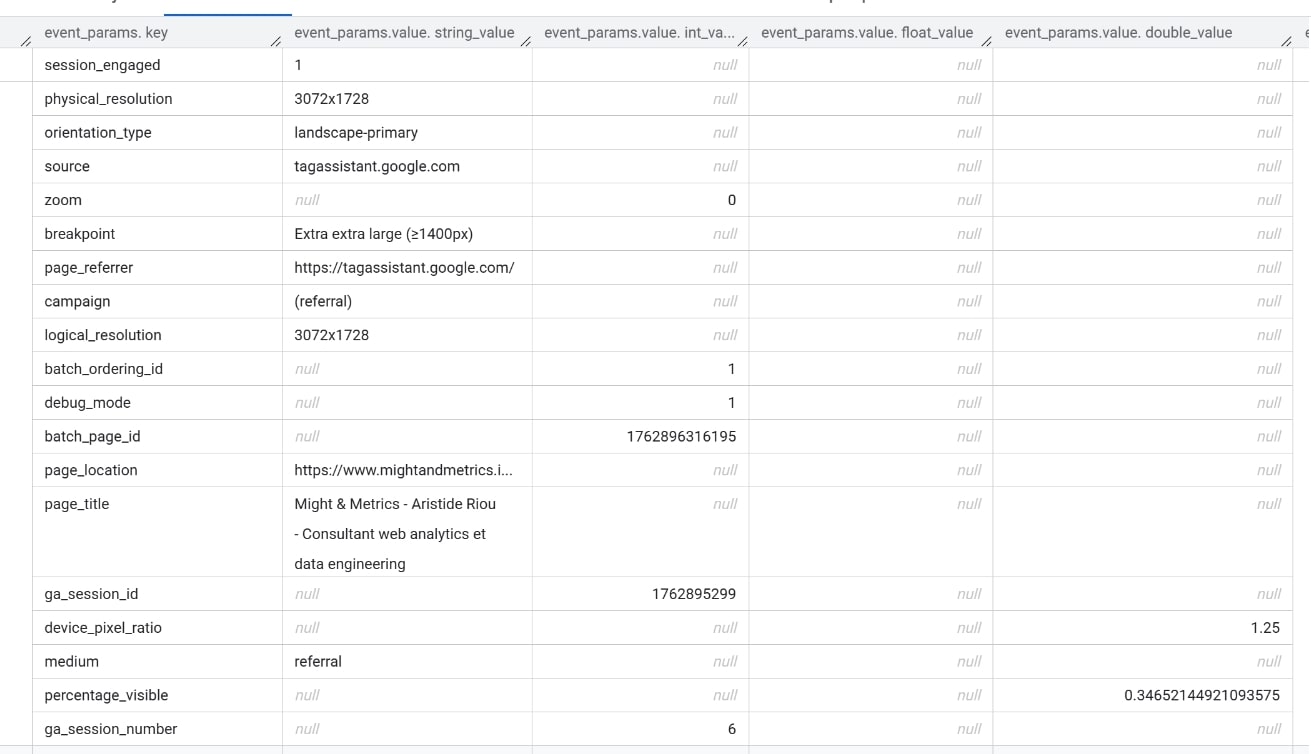The width and height of the screenshot is (1311, 754).
Task: Click the ga_session_id integer value 1762895299
Action: tap(693, 594)
